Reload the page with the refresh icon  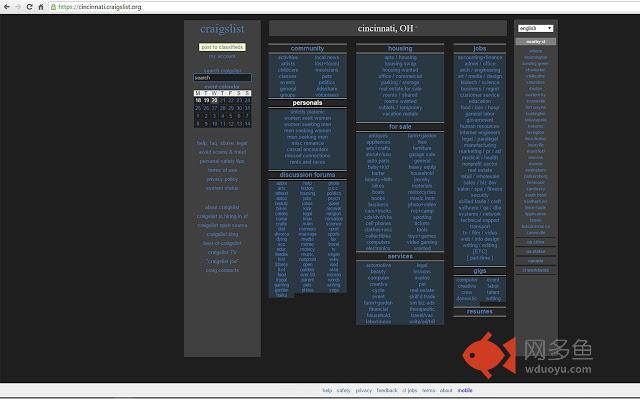coord(29,7)
